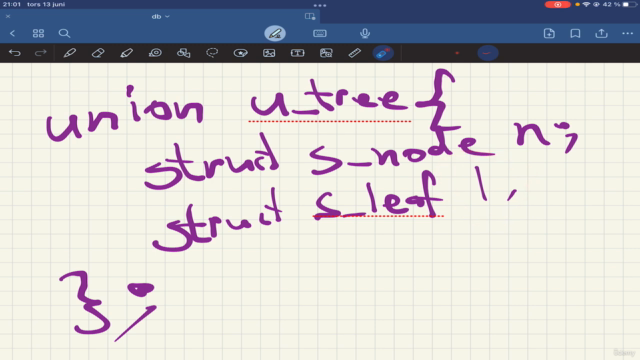
Task: Tap the screen recording indicator
Action: 558,4
